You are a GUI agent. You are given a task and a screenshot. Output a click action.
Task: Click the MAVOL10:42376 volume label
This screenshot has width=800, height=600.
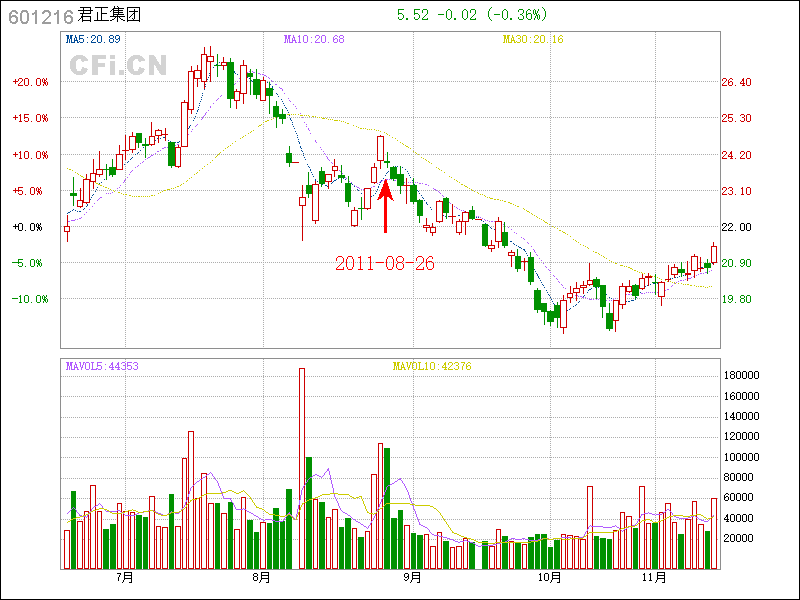(432, 366)
